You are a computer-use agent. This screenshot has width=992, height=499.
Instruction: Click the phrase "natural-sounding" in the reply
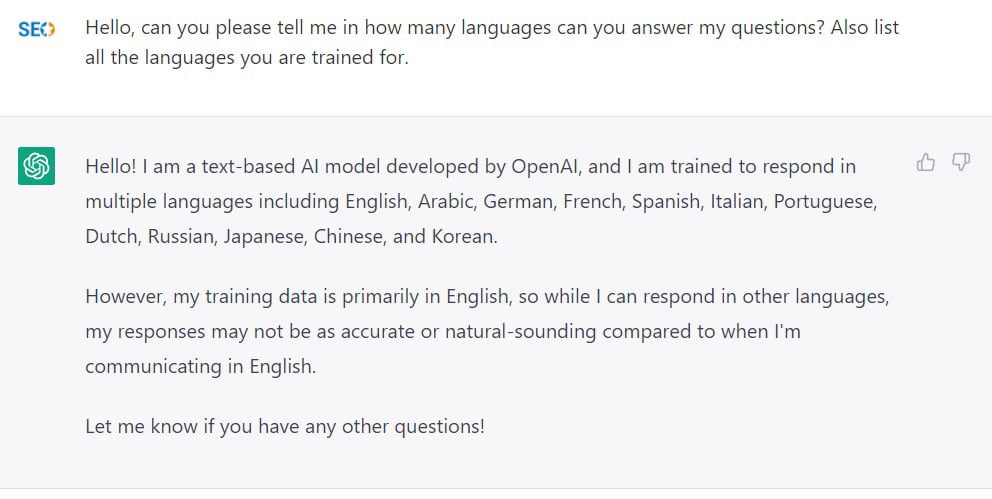click(x=520, y=332)
